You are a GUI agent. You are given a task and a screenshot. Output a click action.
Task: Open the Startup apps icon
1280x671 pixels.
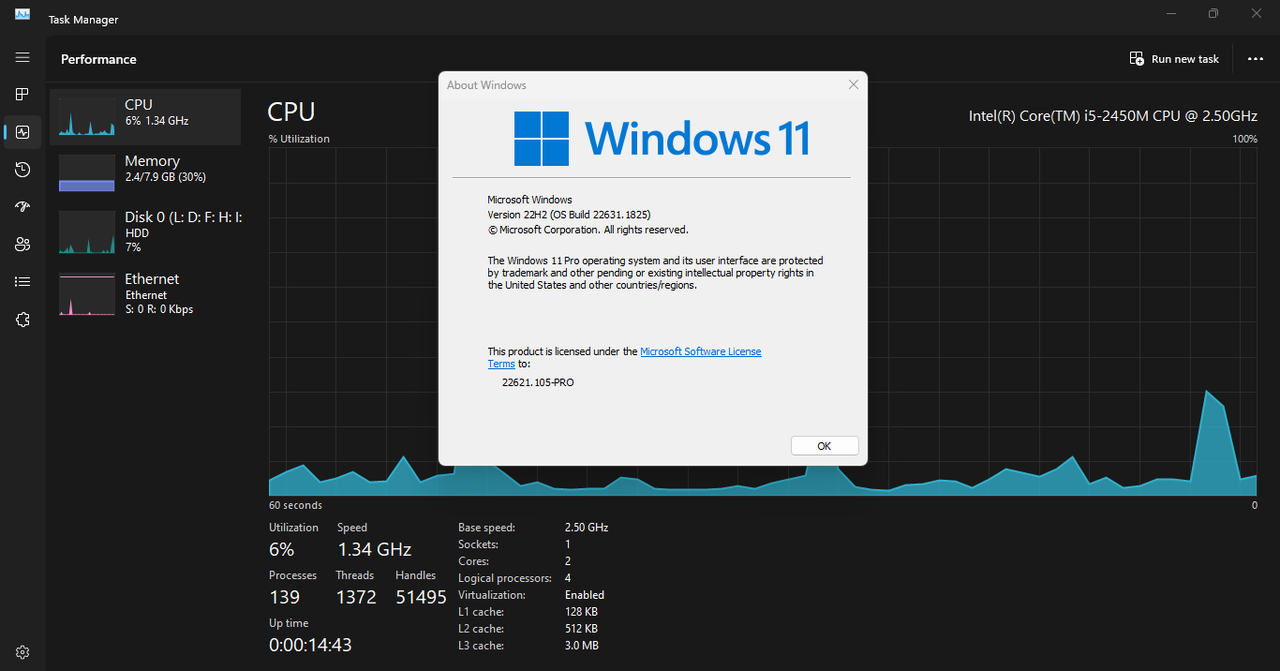pos(22,207)
